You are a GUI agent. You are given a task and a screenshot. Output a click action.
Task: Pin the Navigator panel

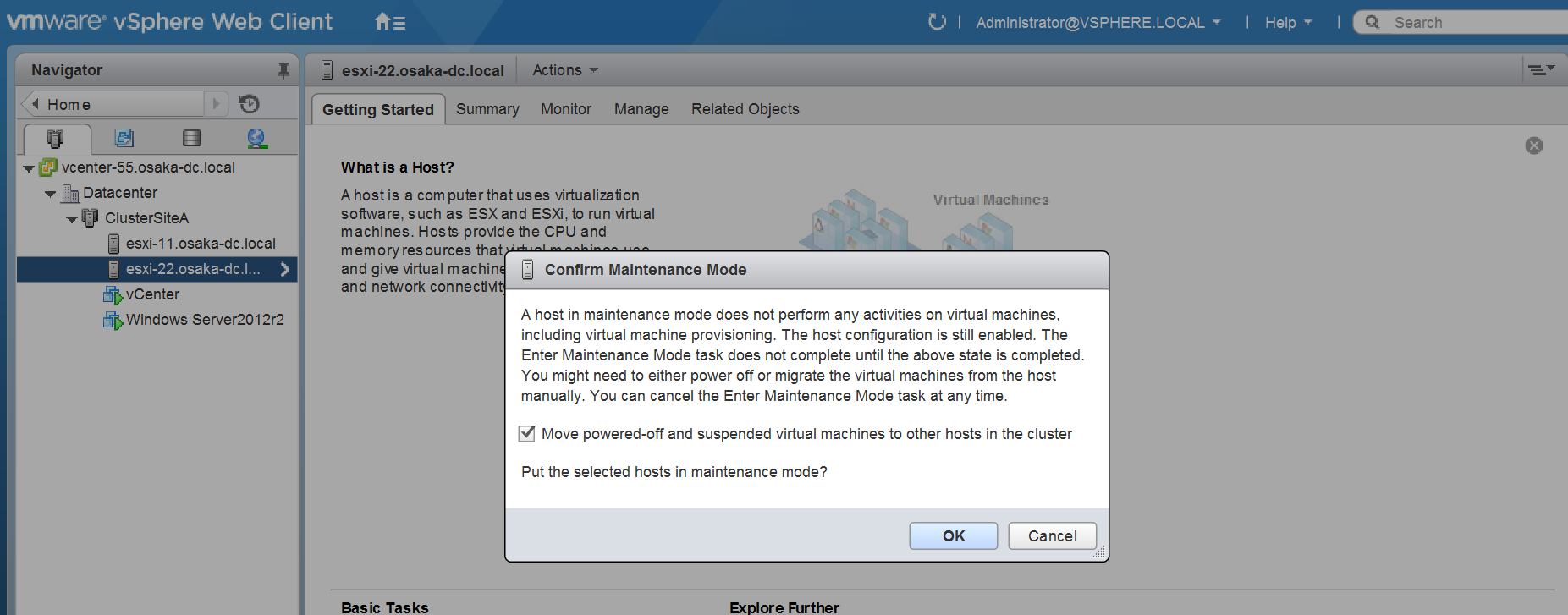pyautogui.click(x=283, y=70)
